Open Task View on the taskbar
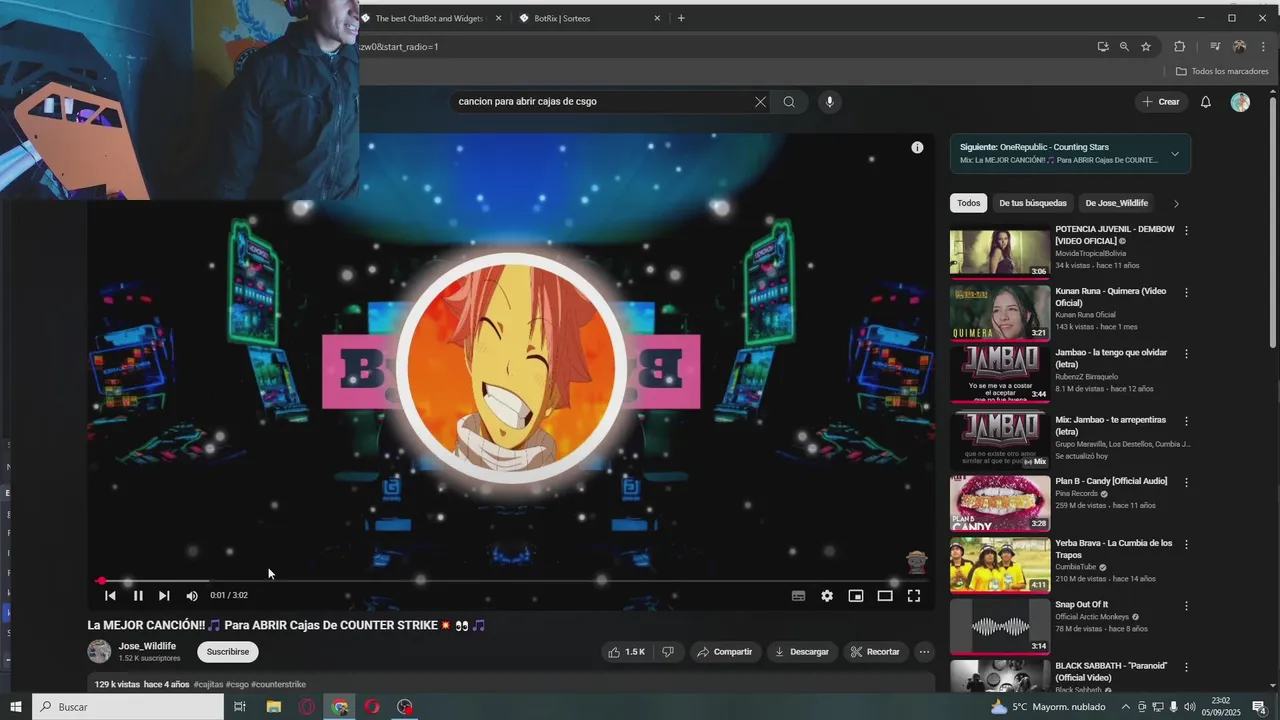Viewport: 1280px width, 720px height. [240, 707]
